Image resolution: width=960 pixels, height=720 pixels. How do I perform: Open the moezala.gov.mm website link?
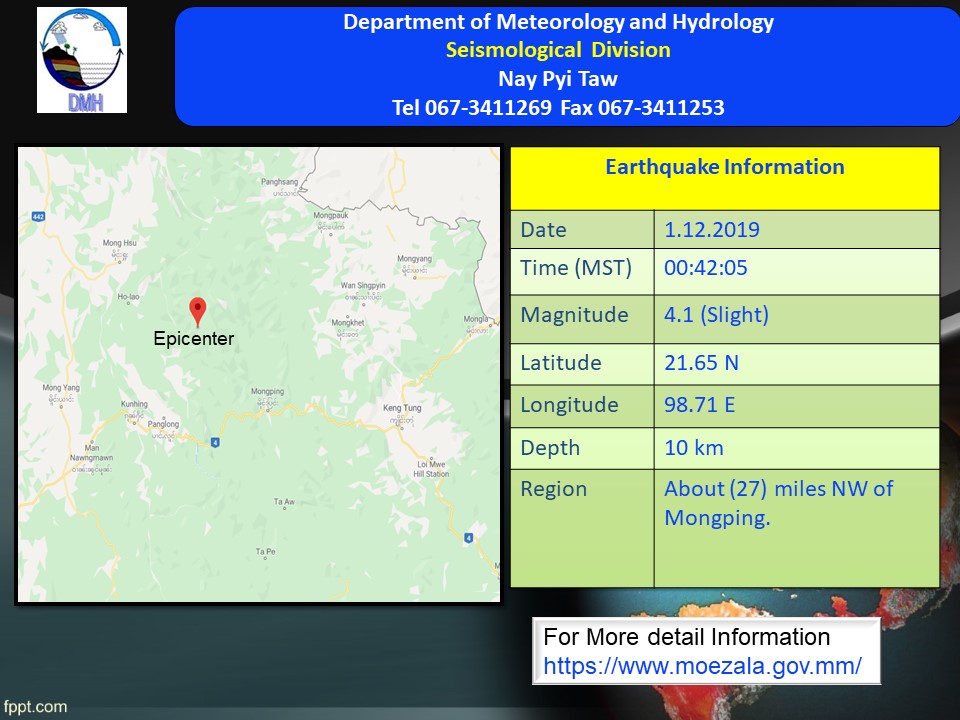tap(702, 665)
